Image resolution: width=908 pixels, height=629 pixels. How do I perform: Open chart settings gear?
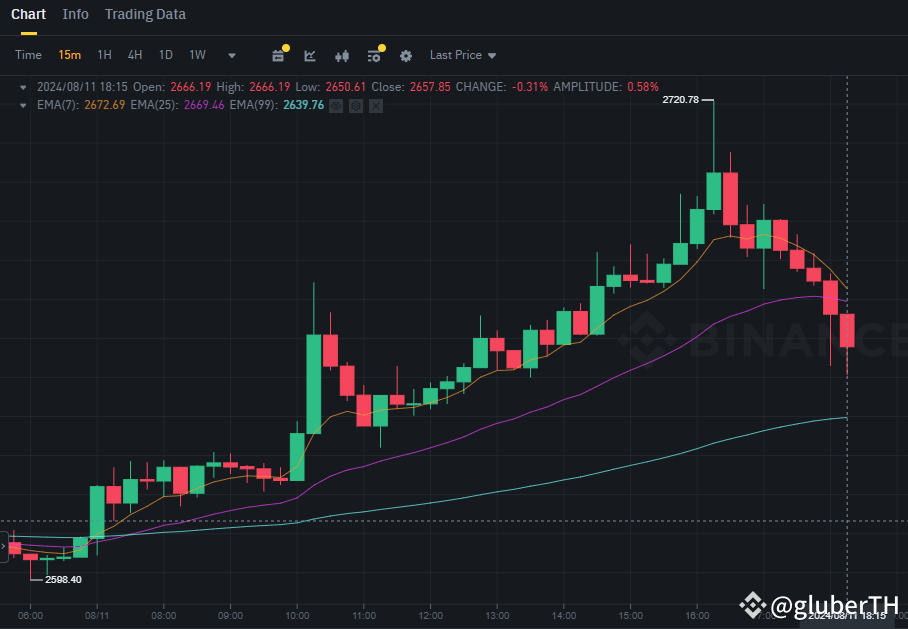pos(406,56)
